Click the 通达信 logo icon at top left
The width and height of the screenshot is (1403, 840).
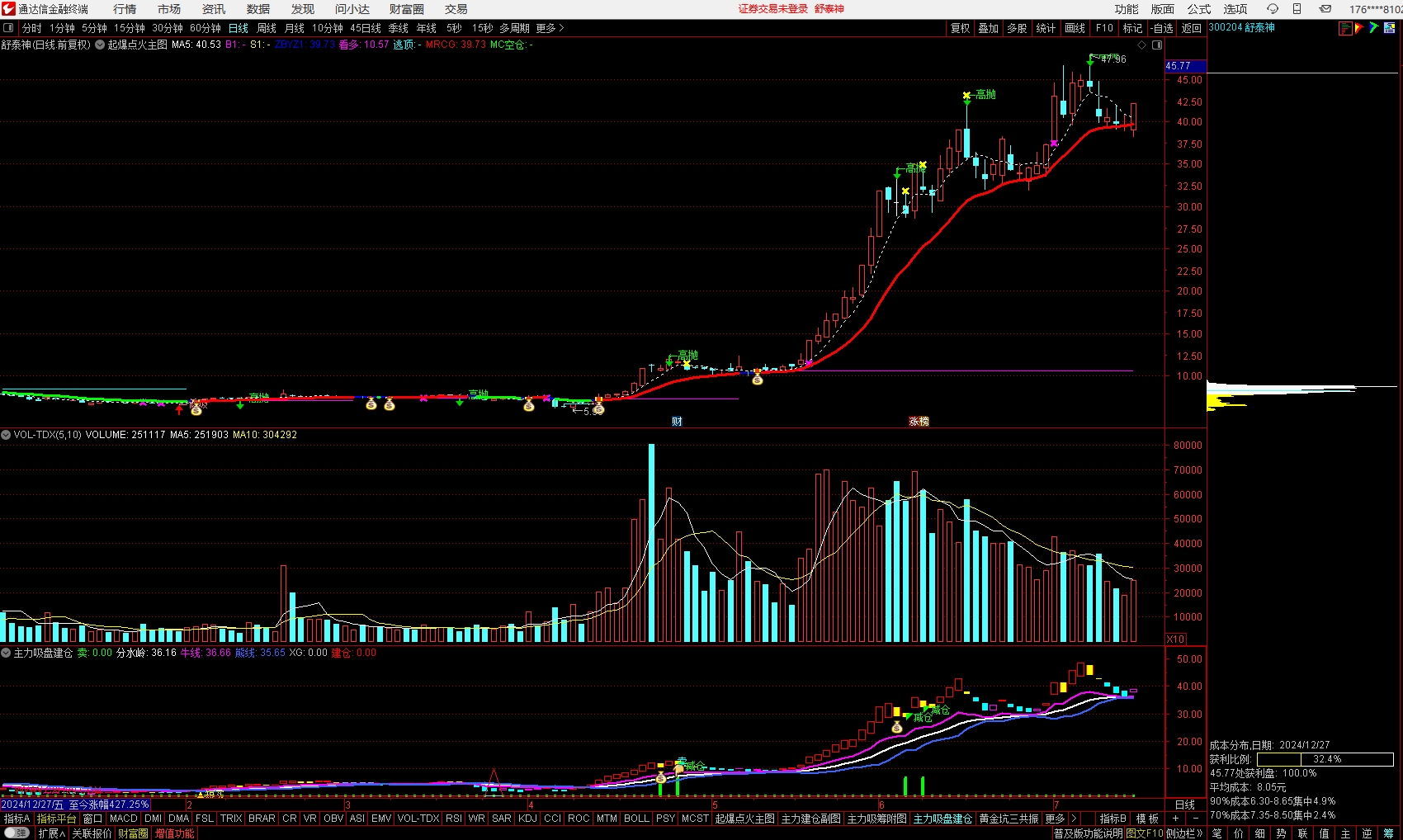(x=8, y=9)
